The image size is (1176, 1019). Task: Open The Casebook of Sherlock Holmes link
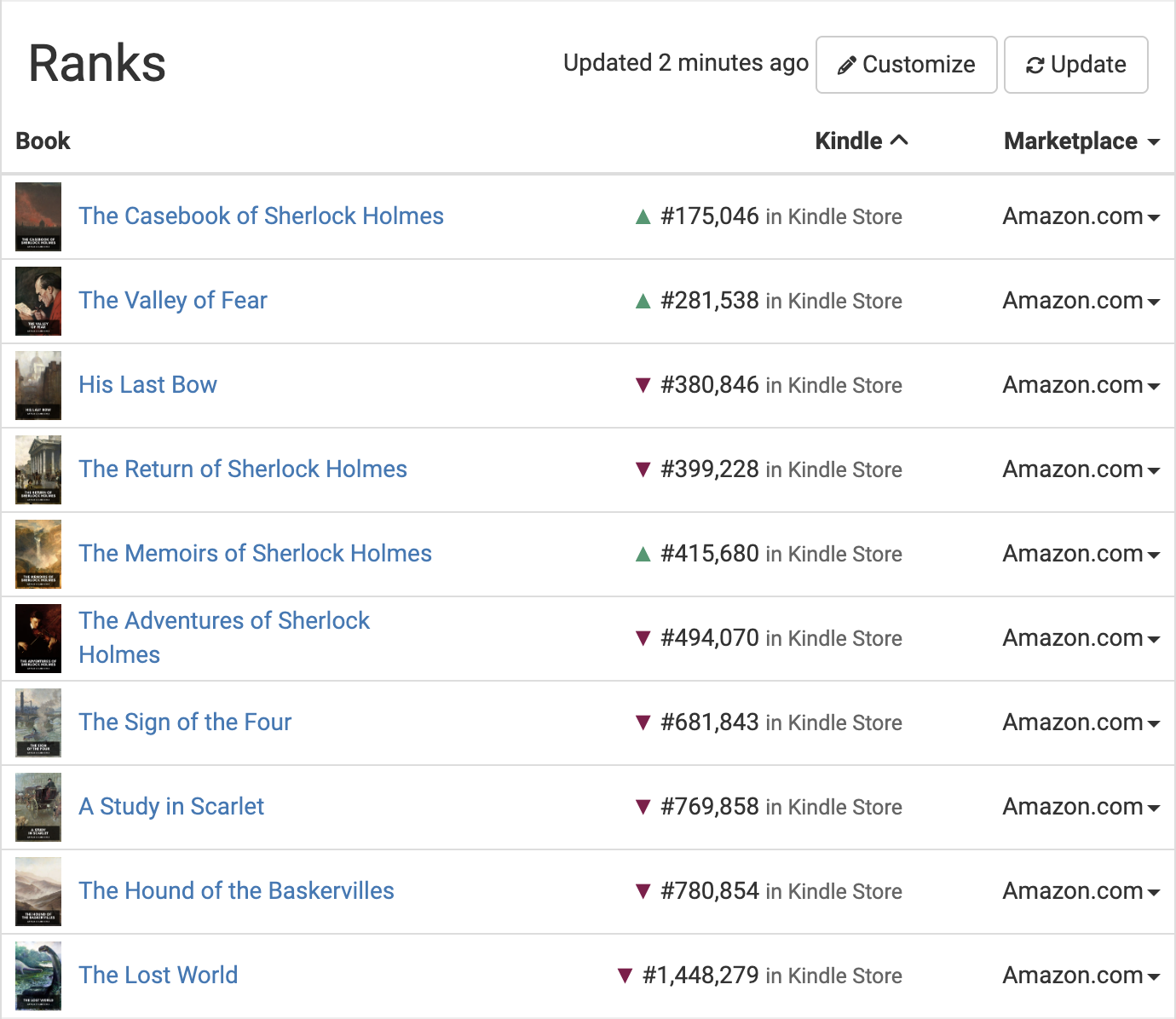262,216
